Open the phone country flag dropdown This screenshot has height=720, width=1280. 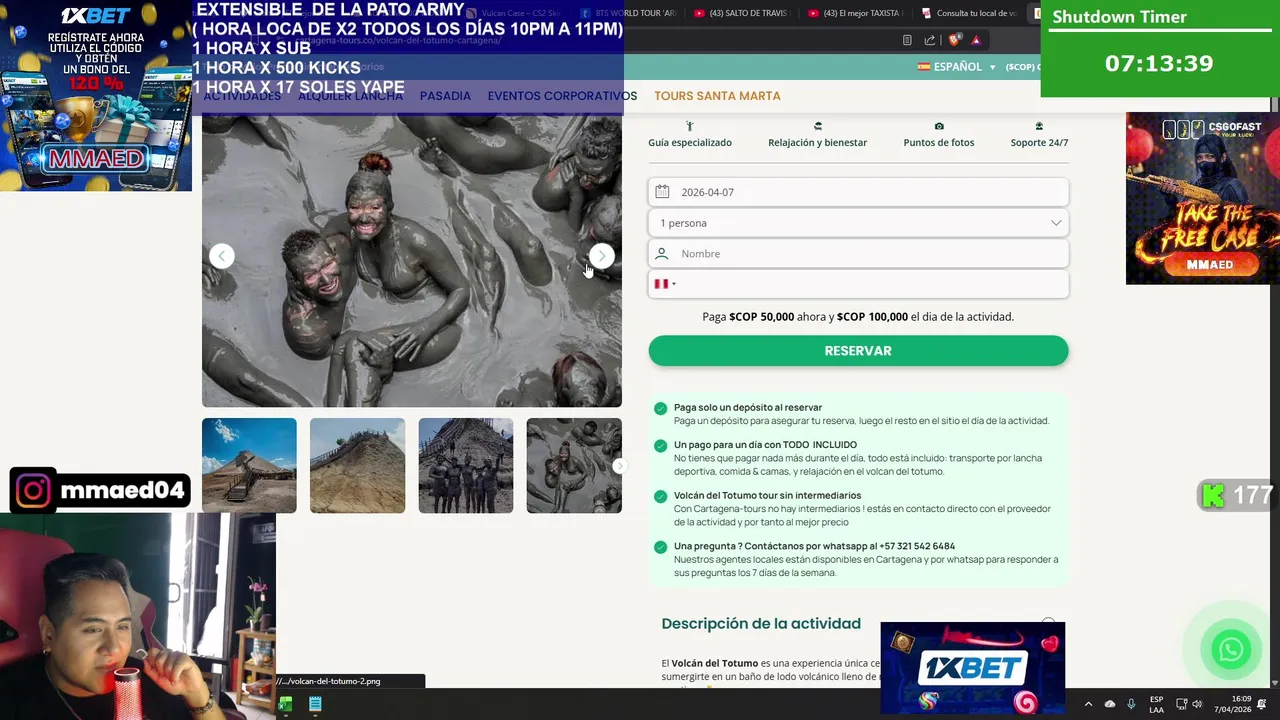(x=665, y=284)
